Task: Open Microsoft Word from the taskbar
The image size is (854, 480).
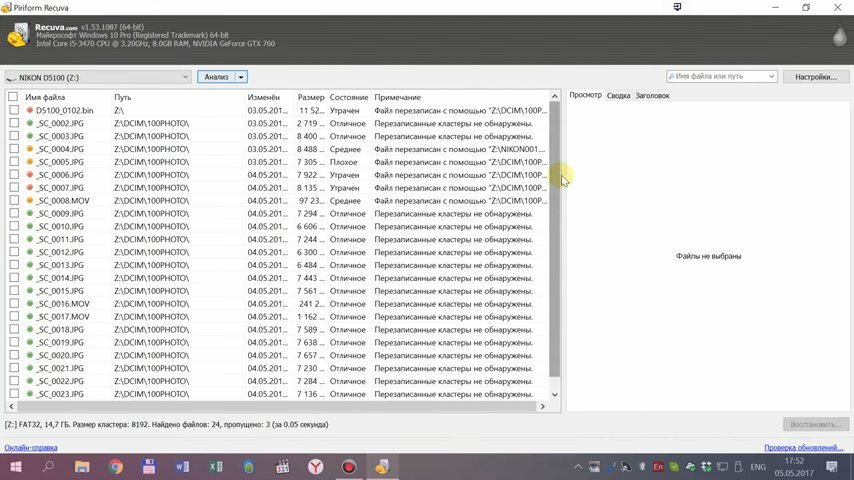Action: (182, 467)
